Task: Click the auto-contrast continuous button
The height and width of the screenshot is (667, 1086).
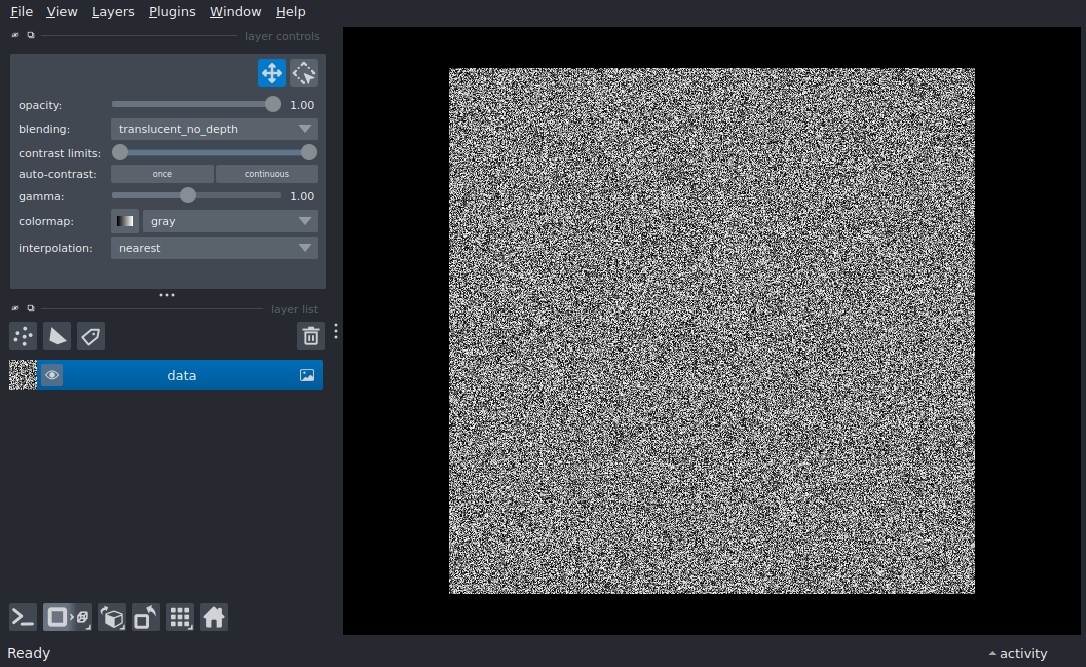Action: pyautogui.click(x=267, y=174)
